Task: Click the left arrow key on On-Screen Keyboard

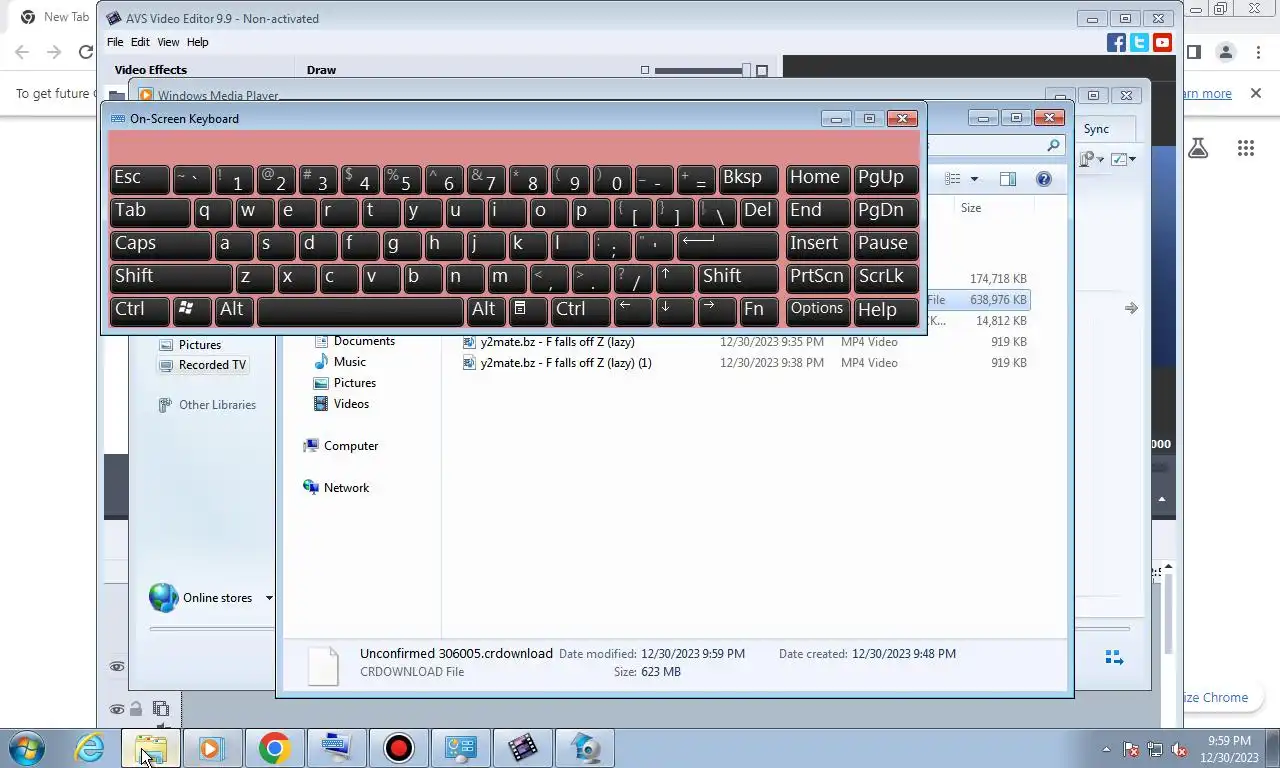Action: coord(633,310)
